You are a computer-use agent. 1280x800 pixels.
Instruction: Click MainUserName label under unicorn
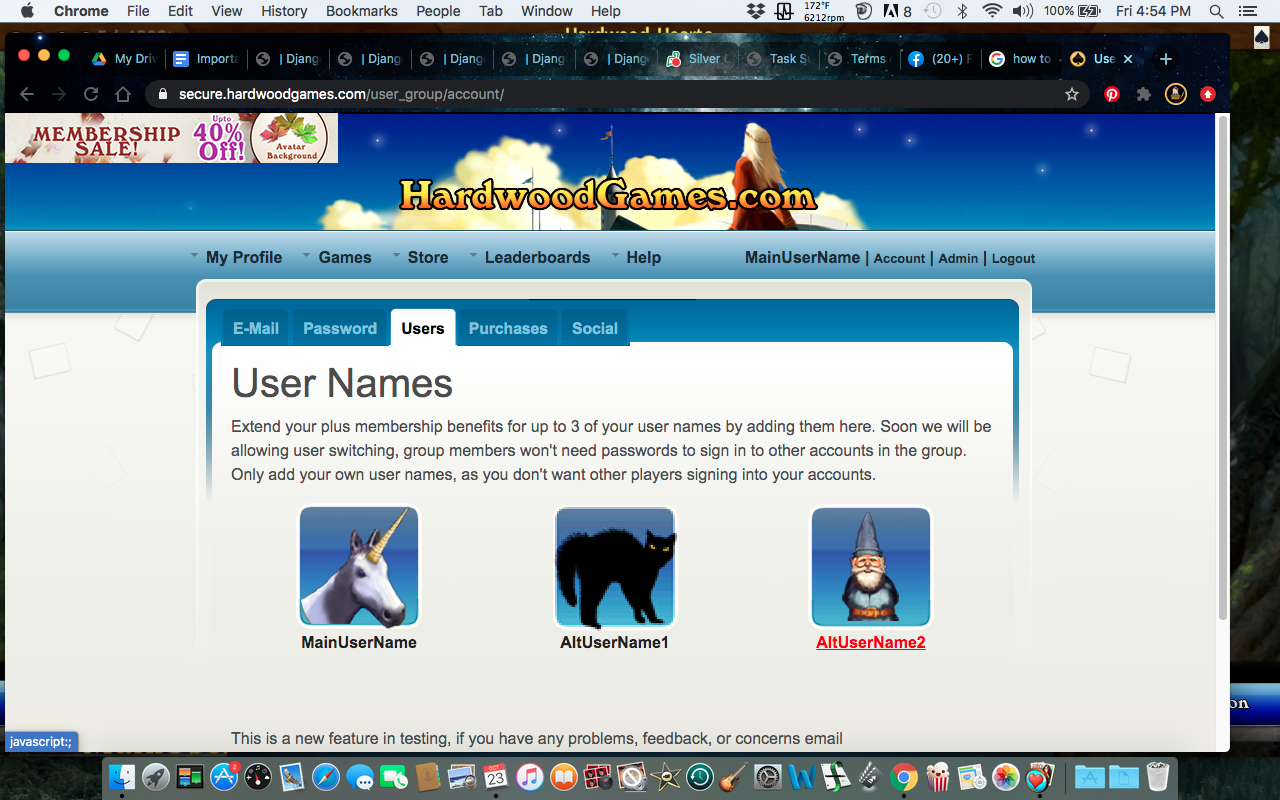pos(359,642)
